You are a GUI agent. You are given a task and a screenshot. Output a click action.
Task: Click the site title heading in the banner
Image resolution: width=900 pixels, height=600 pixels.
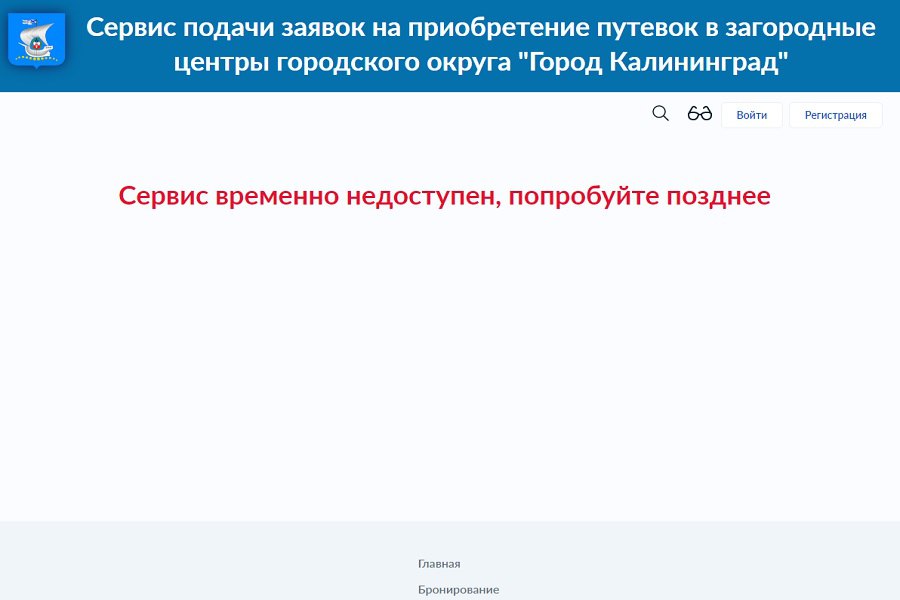480,44
